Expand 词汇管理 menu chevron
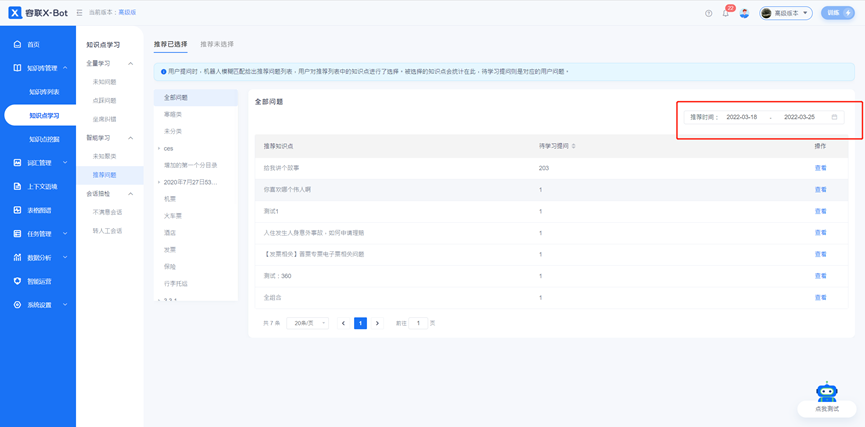The image size is (865, 427). (65, 163)
